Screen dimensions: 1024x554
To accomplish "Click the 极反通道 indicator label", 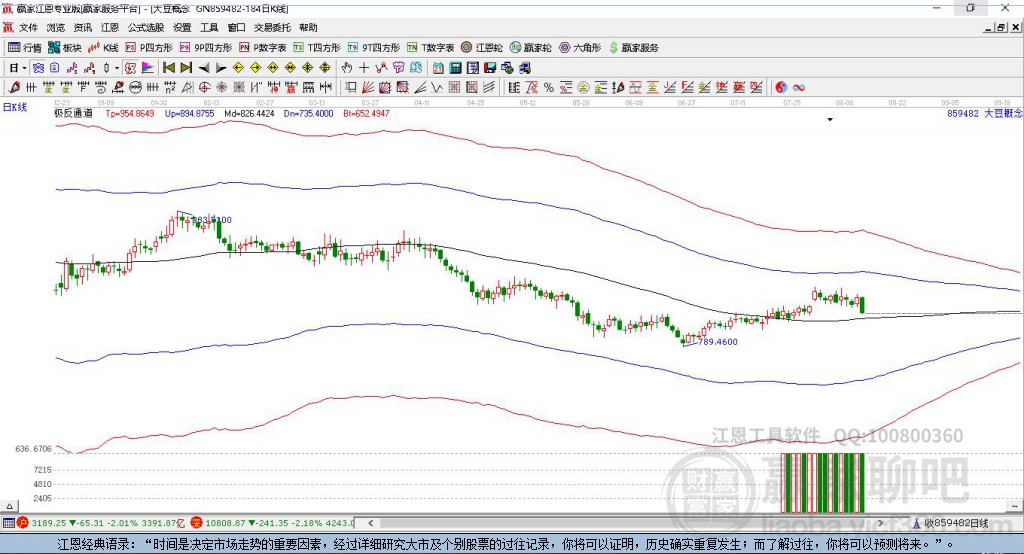I will 74,113.
